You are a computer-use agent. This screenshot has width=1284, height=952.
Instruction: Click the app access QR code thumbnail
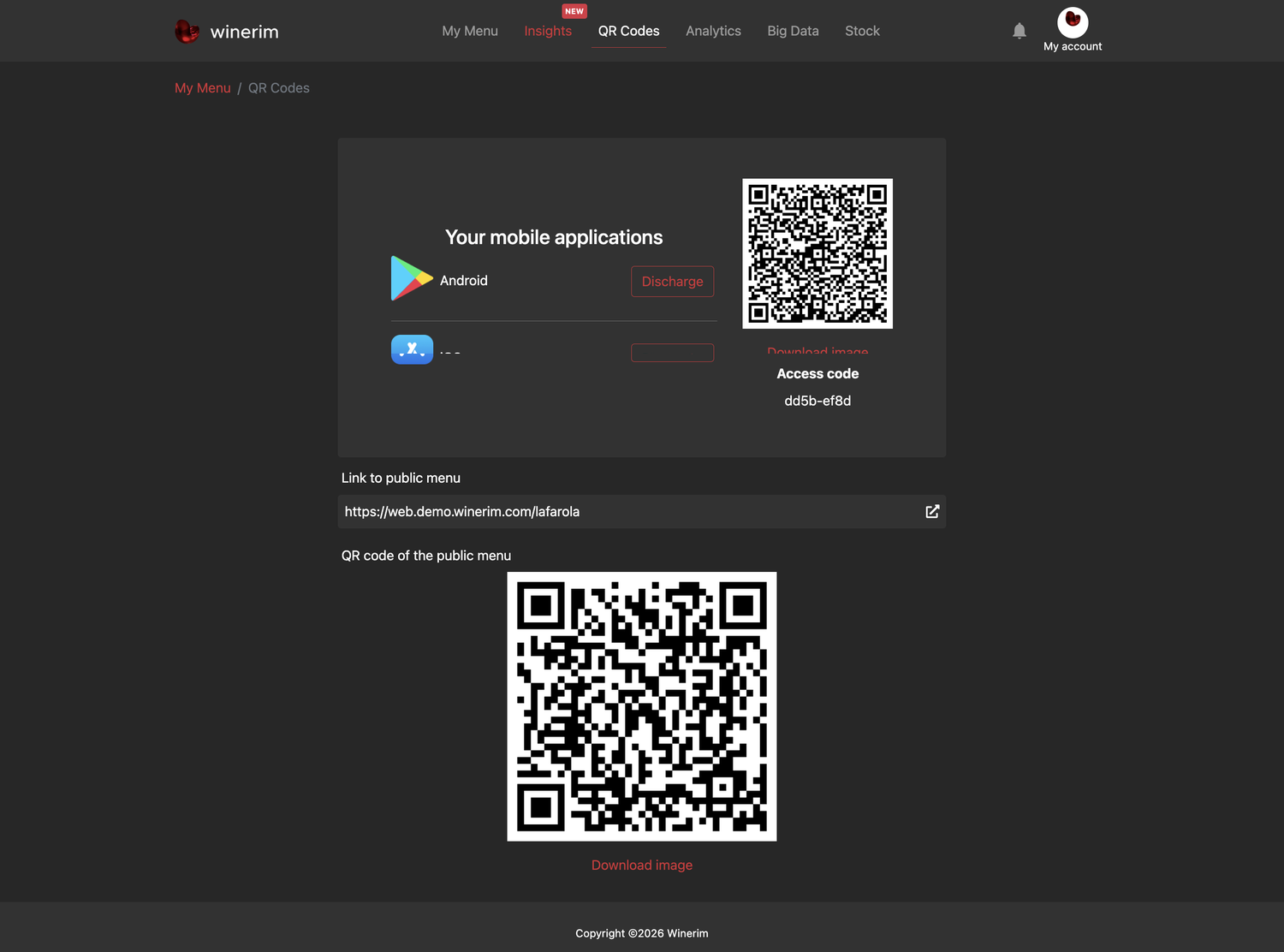pyautogui.click(x=817, y=253)
